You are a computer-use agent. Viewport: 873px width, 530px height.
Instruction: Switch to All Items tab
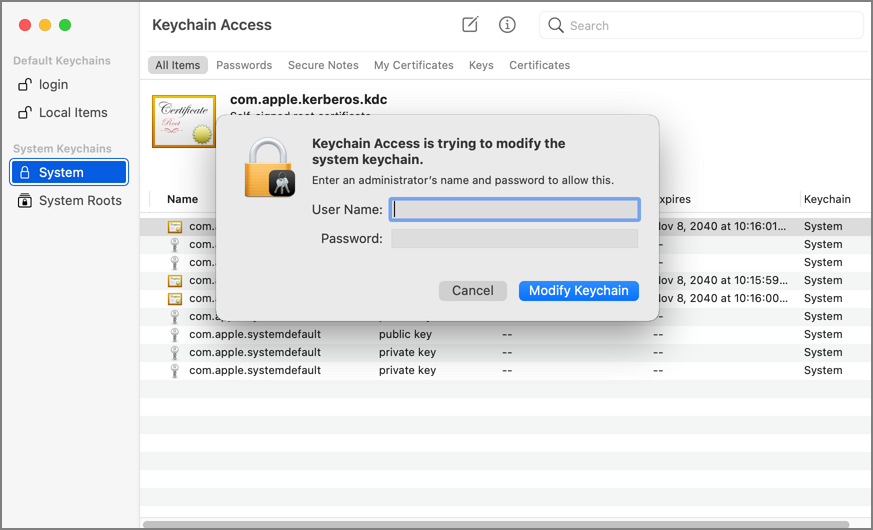[178, 65]
